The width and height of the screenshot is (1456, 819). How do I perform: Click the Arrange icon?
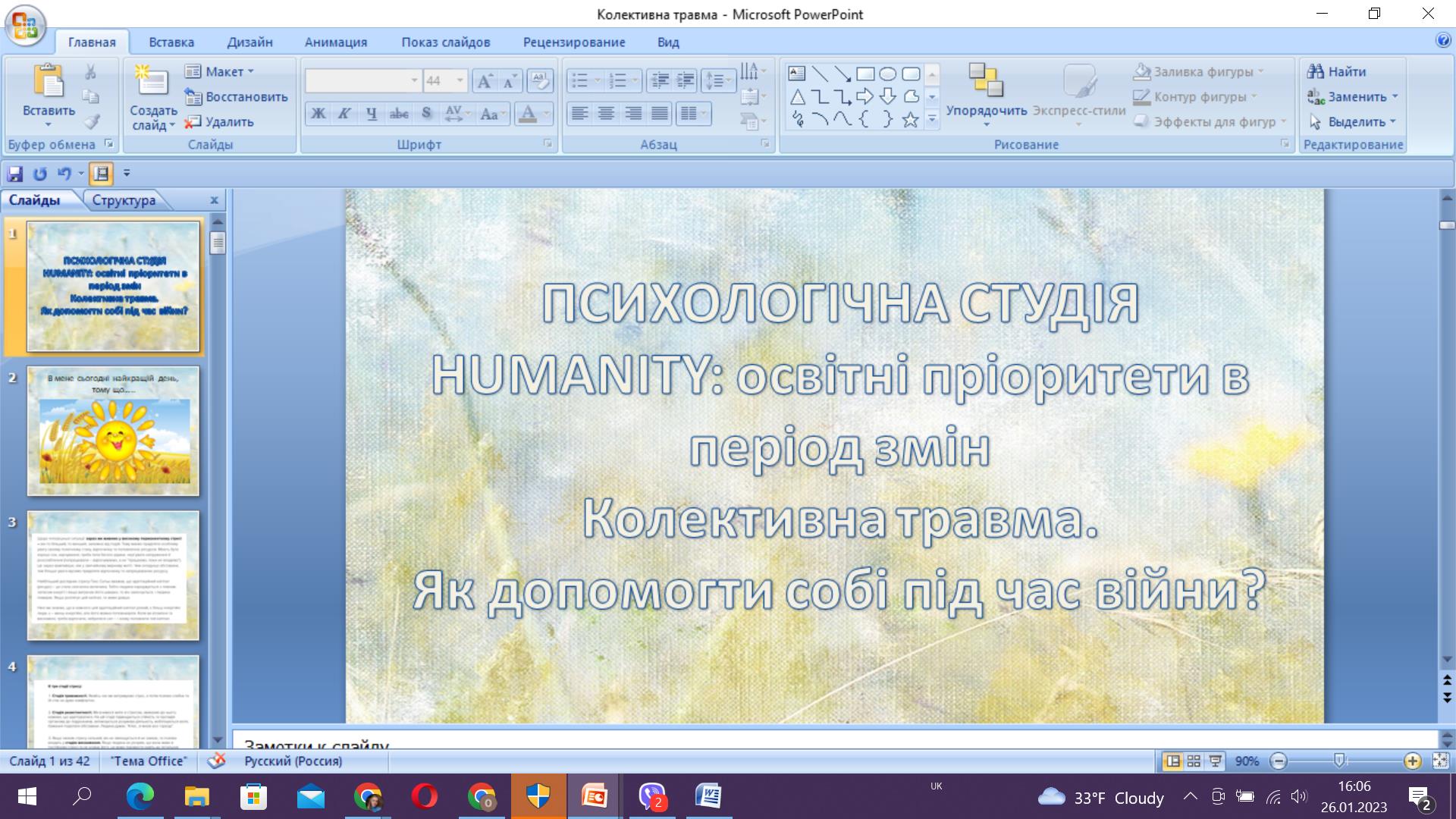click(986, 81)
